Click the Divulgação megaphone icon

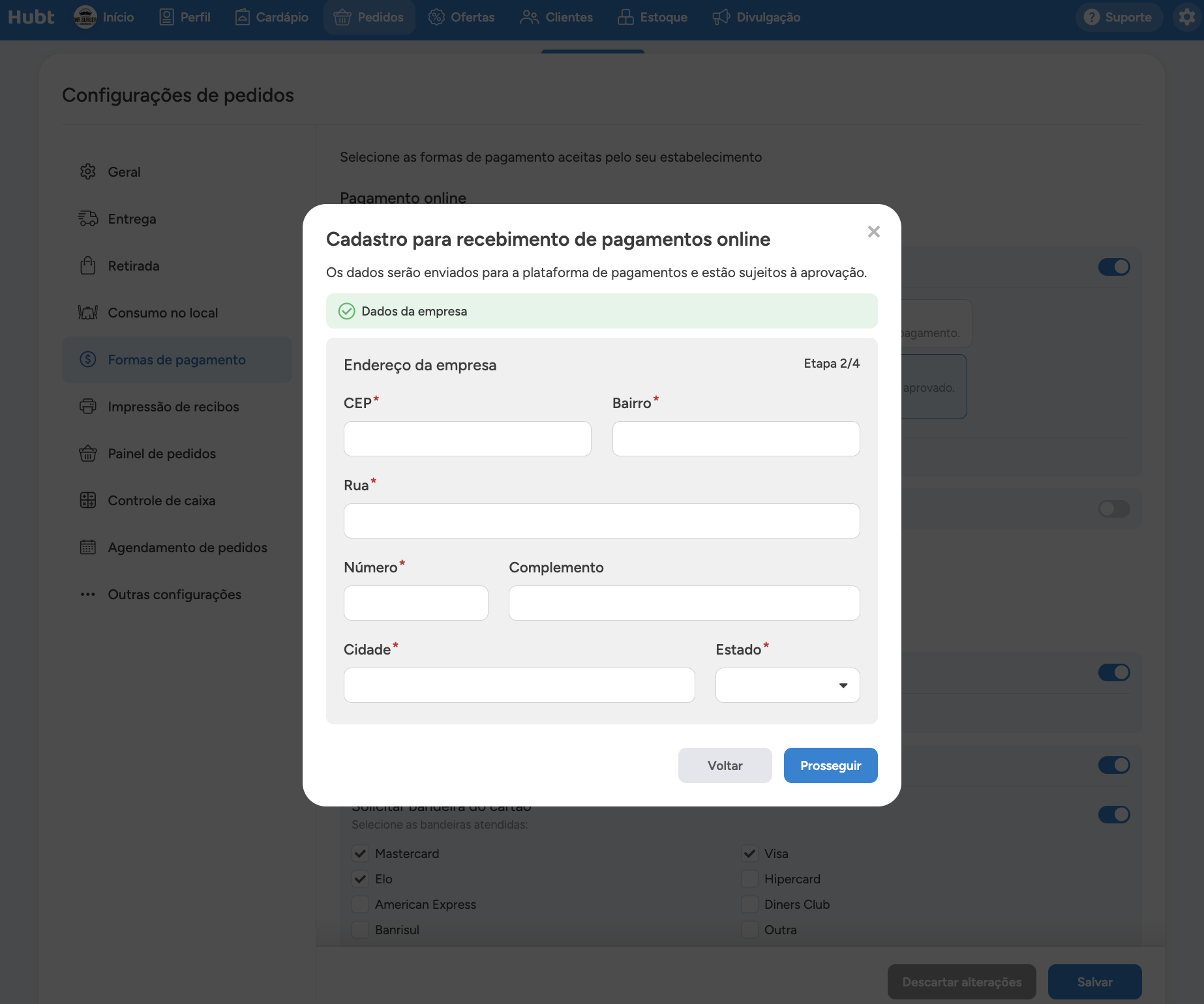tap(721, 17)
